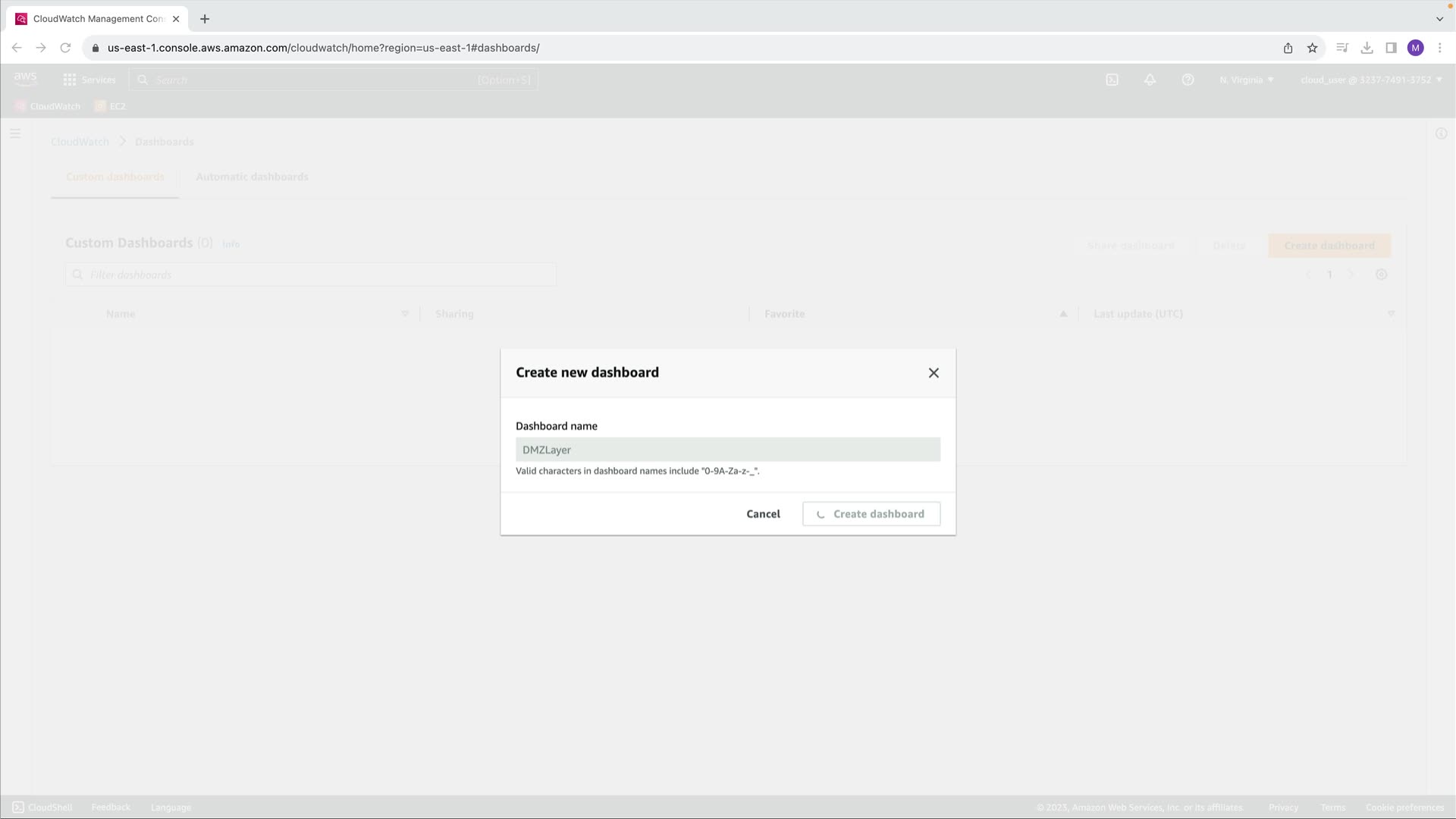Switch to the Automatic dashboards tab
Viewport: 1456px width, 819px height.
click(252, 177)
